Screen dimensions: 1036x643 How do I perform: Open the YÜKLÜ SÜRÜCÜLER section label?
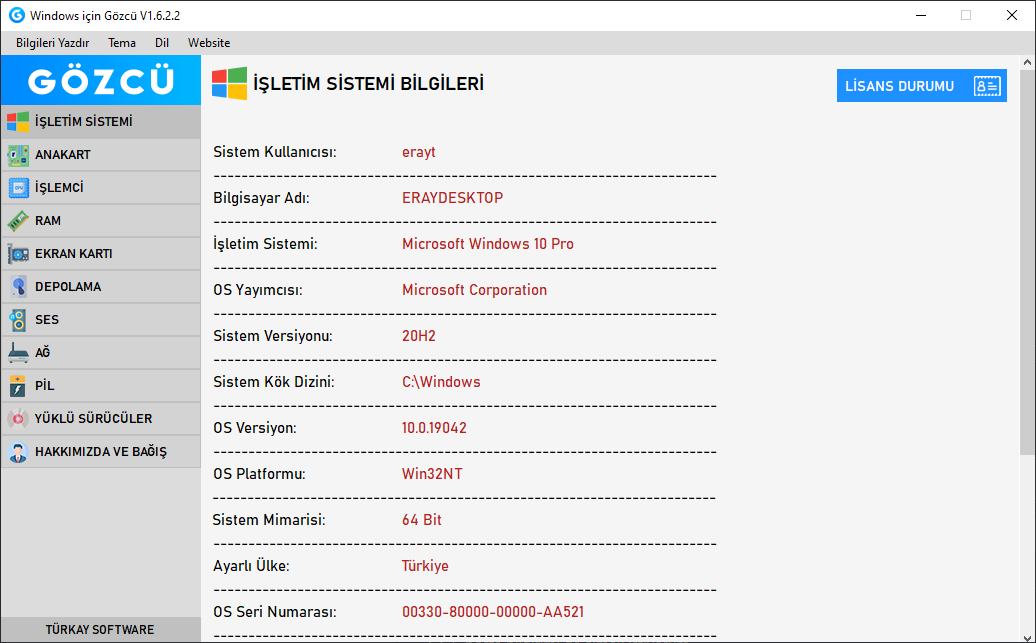[x=94, y=419]
